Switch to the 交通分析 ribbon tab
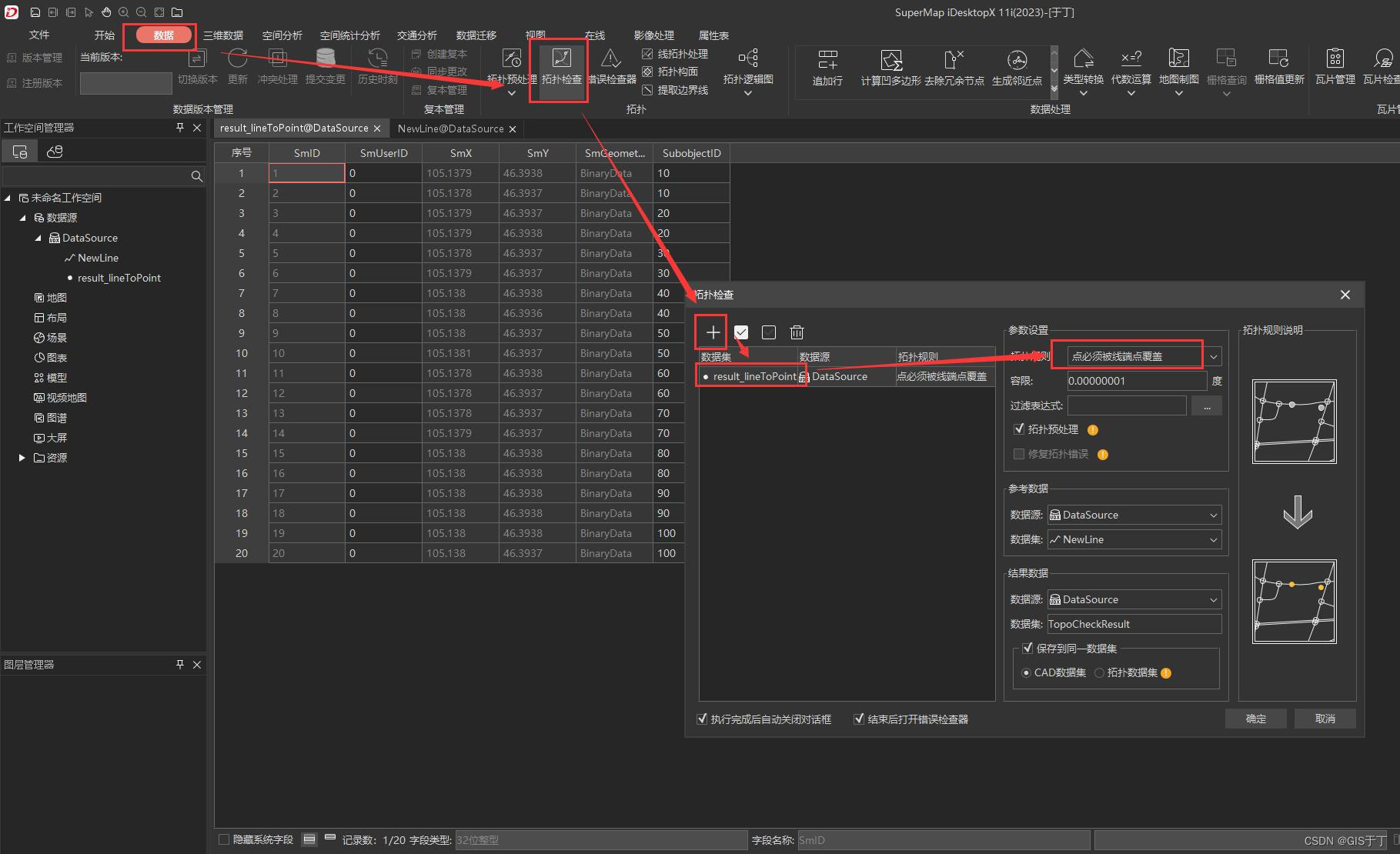 pyautogui.click(x=417, y=35)
